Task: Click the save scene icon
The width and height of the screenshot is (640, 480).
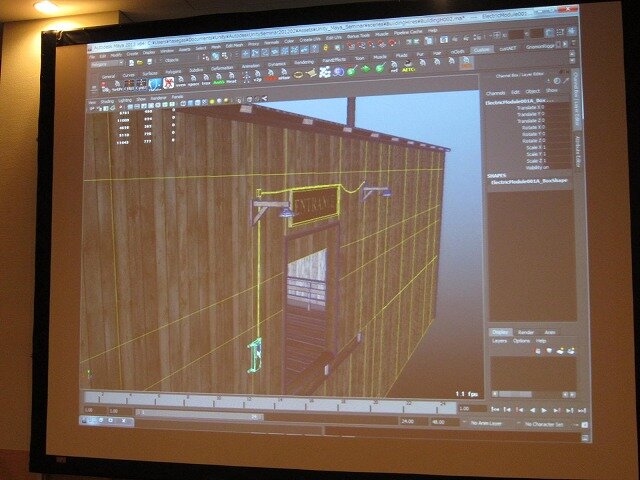Action: (149, 62)
